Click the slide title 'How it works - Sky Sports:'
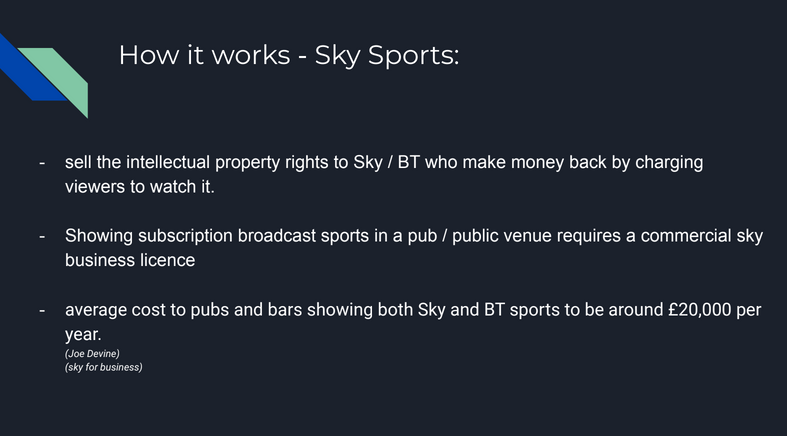The width and height of the screenshot is (787, 436). [x=289, y=55]
